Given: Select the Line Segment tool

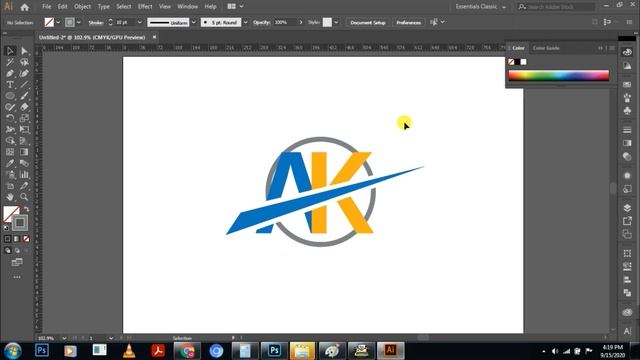Looking at the screenshot, I should pos(24,84).
